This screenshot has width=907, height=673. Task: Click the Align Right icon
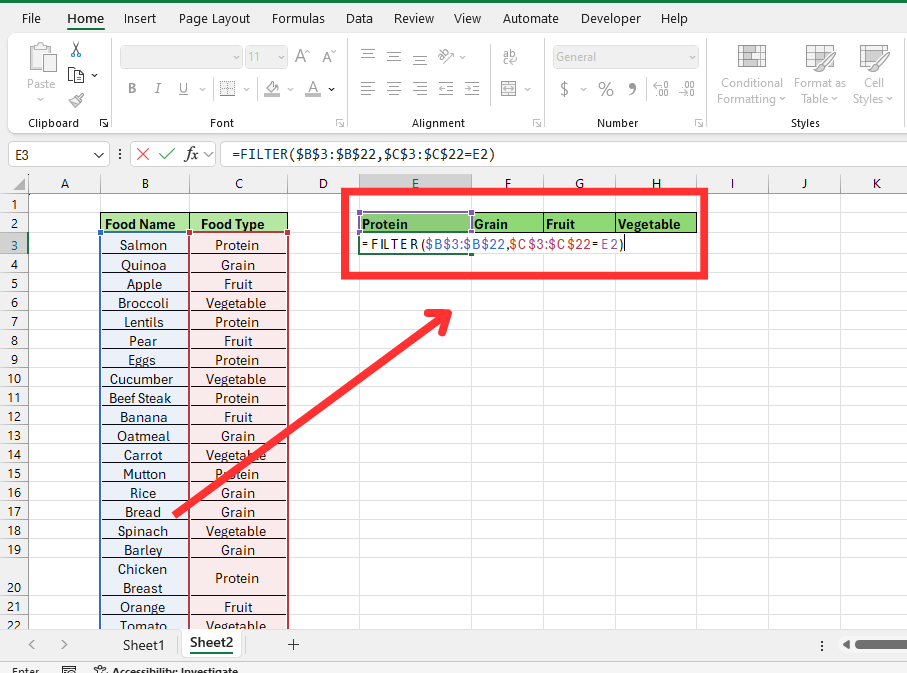pos(420,89)
